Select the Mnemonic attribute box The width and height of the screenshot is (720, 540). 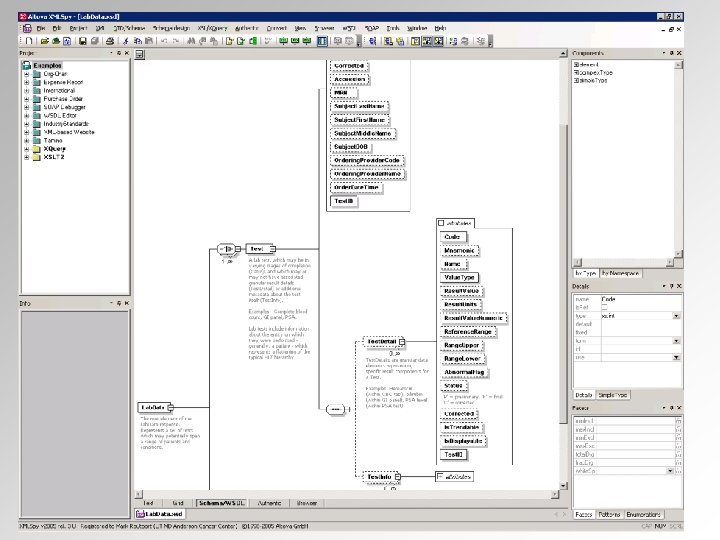coord(459,251)
